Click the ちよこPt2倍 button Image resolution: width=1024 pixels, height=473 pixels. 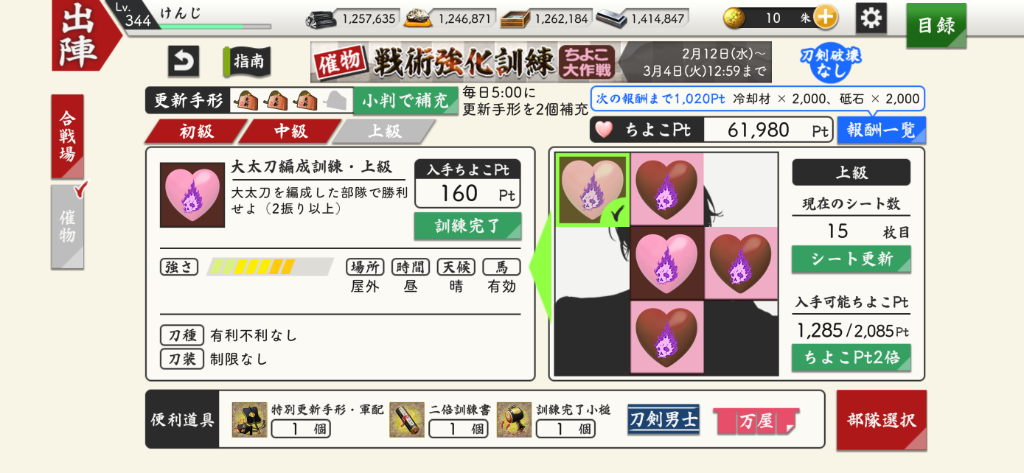[x=851, y=357]
